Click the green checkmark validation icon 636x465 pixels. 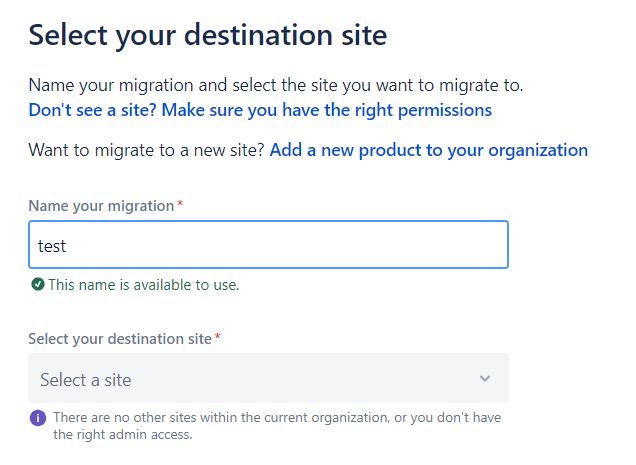click(x=38, y=285)
